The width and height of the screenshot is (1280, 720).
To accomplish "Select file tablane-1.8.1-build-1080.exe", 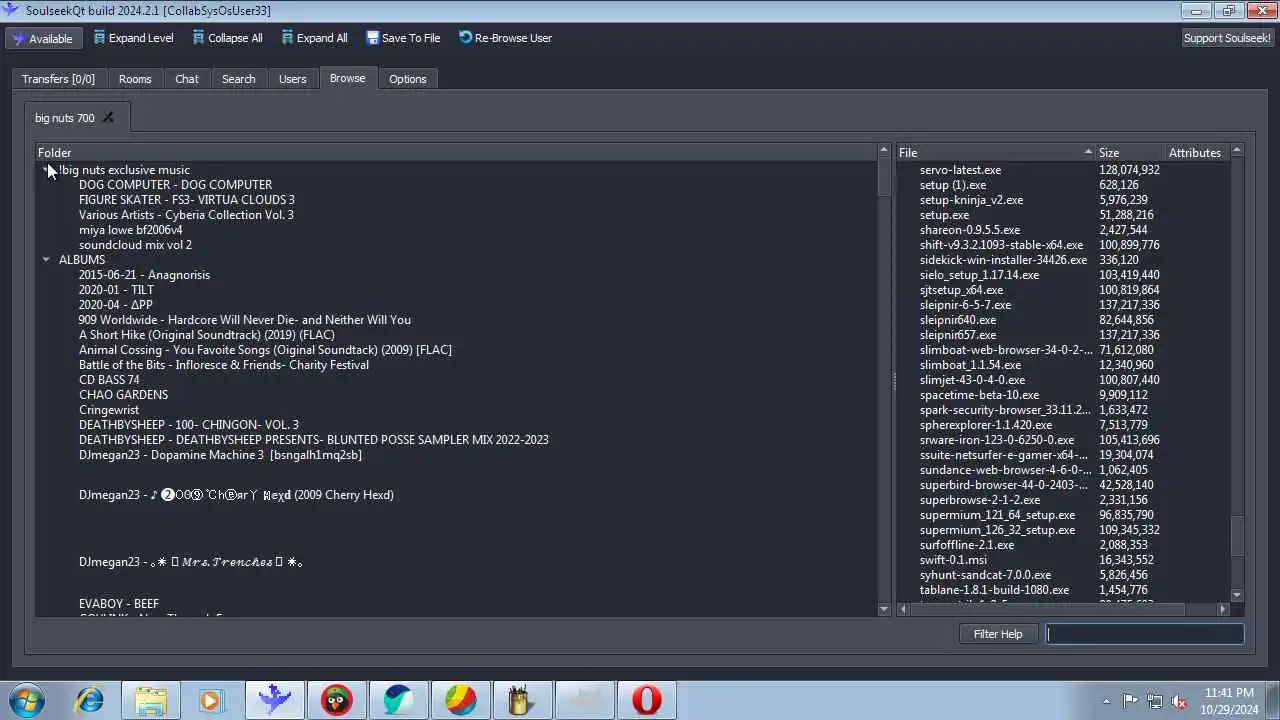I will pyautogui.click(x=994, y=590).
